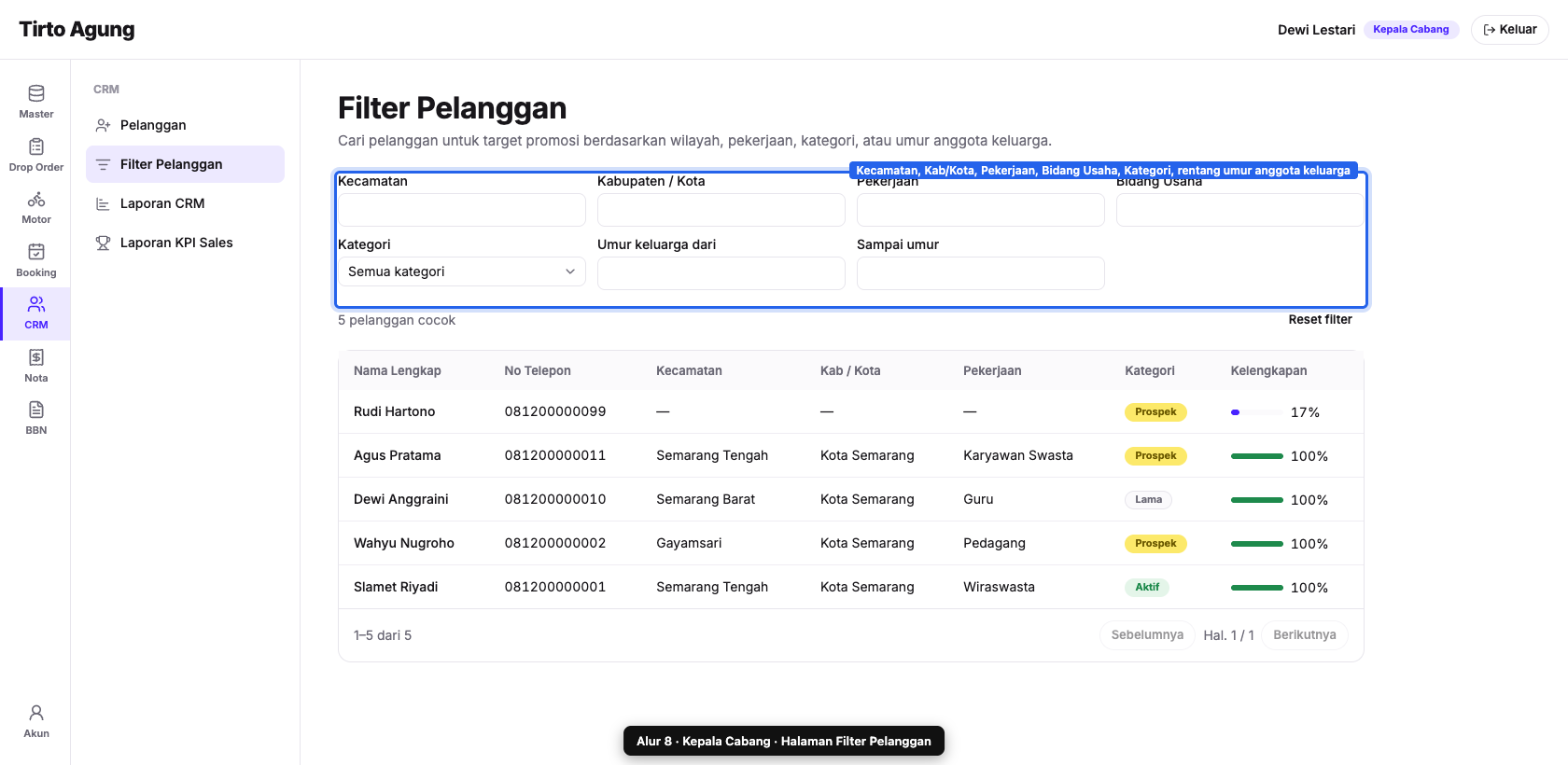Screen dimensions: 1568x765
Task: Click the Kabupaten / Kota input field
Action: (721, 210)
